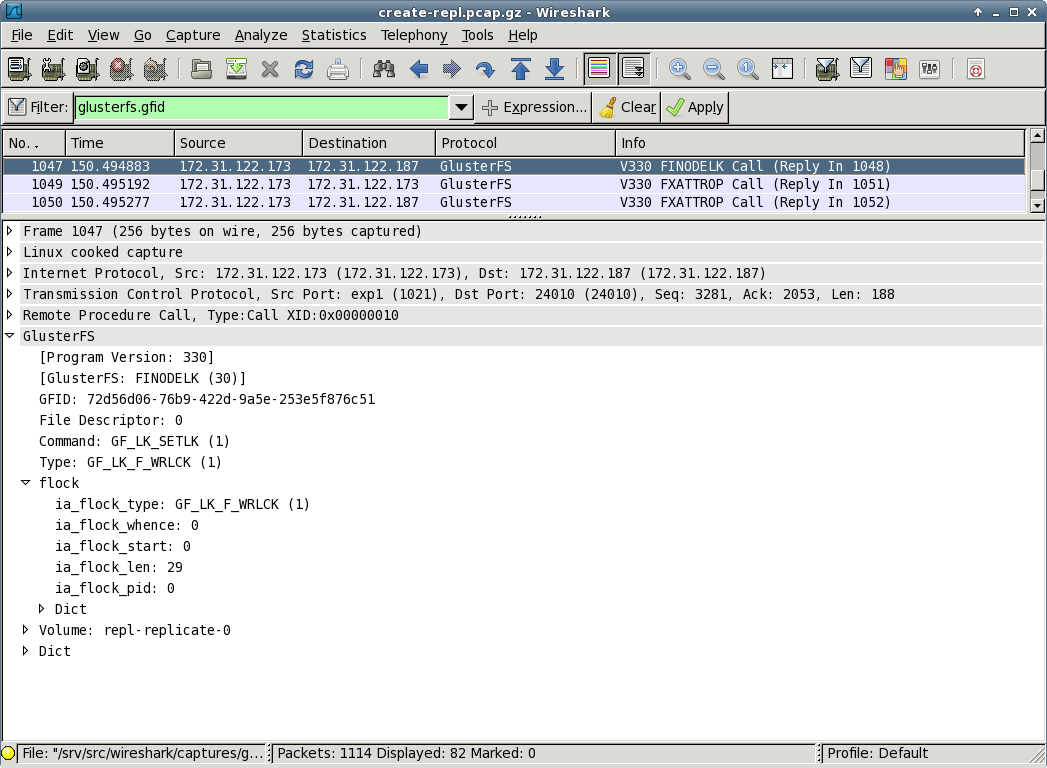
Task: Select packet 1050 in packet list
Action: tap(513, 202)
